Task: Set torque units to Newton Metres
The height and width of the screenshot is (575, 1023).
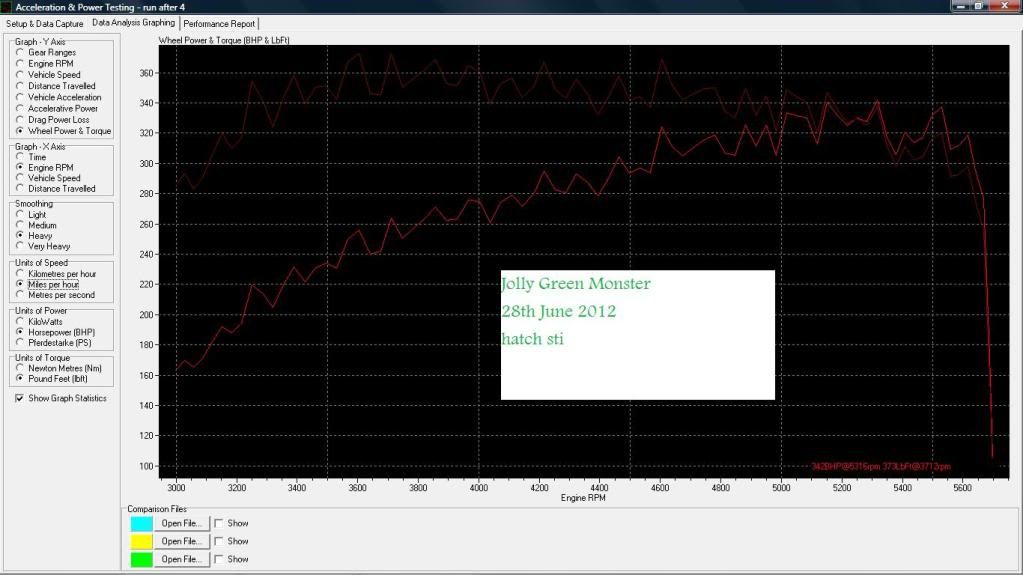Action: click(20, 368)
